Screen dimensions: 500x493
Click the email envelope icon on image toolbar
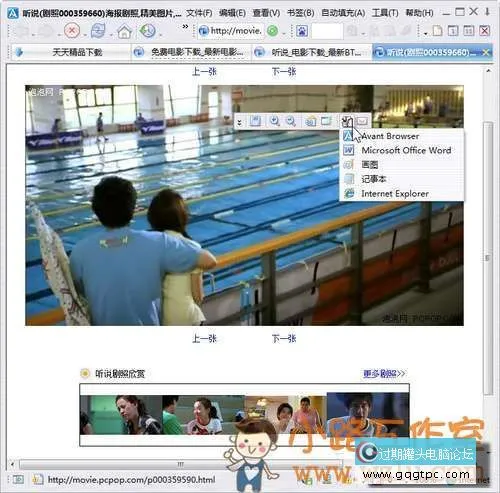tap(362, 121)
